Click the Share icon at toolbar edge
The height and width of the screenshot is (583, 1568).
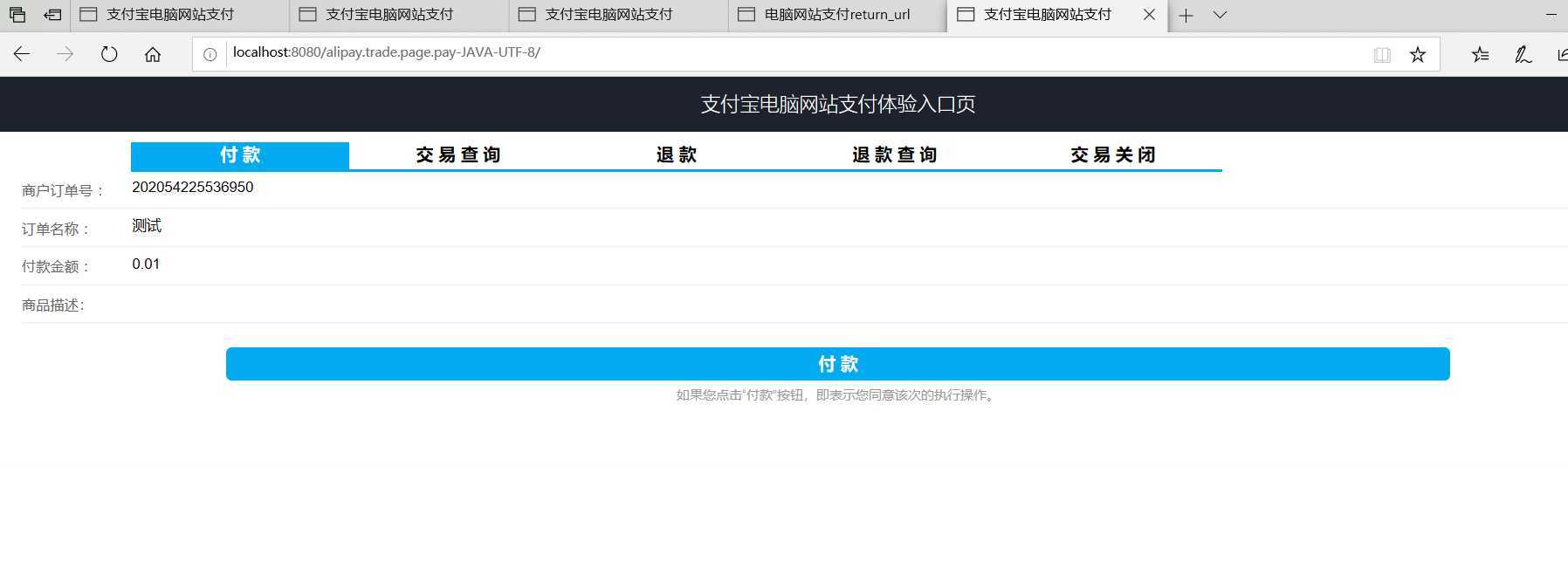tap(1562, 55)
